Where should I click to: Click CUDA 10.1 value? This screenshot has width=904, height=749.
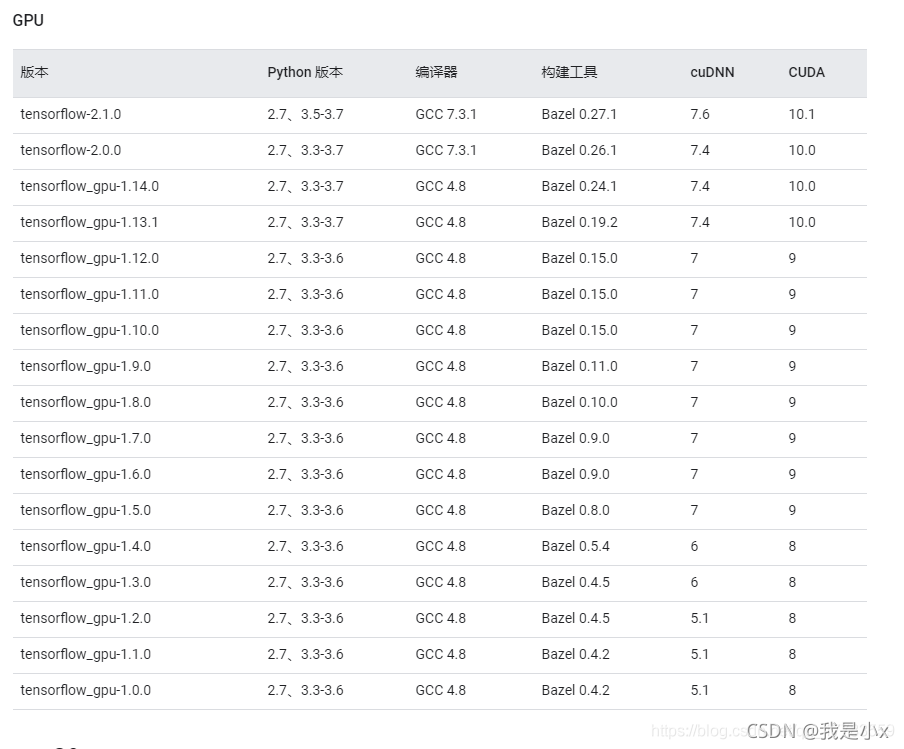[801, 114]
